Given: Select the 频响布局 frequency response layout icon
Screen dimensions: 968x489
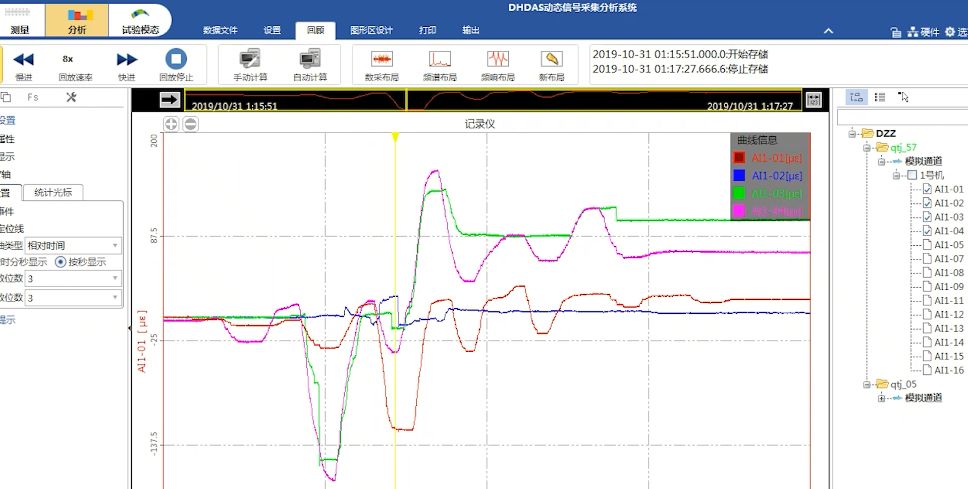Looking at the screenshot, I should pyautogui.click(x=498, y=59).
